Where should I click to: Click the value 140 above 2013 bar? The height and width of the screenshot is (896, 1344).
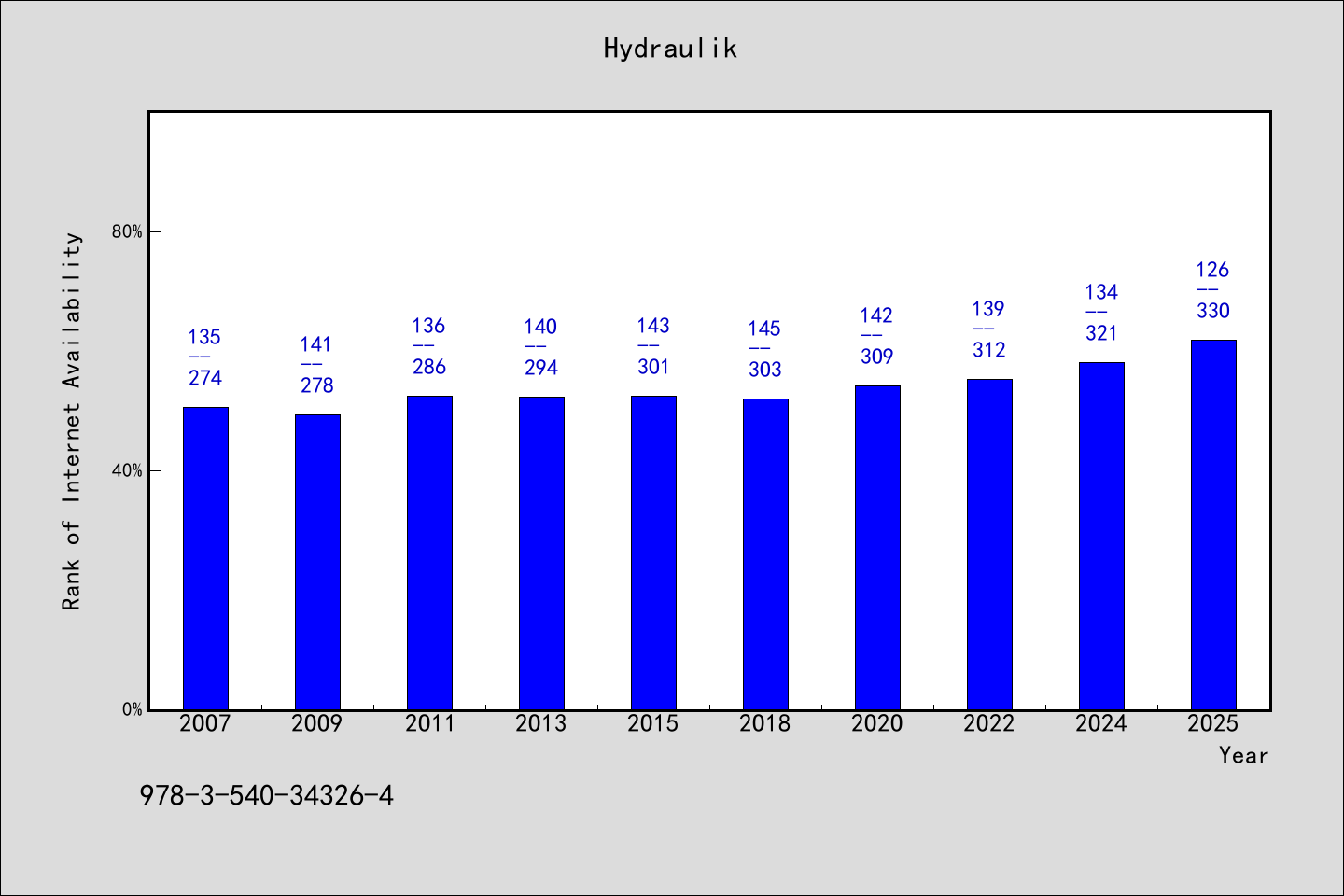(x=541, y=327)
